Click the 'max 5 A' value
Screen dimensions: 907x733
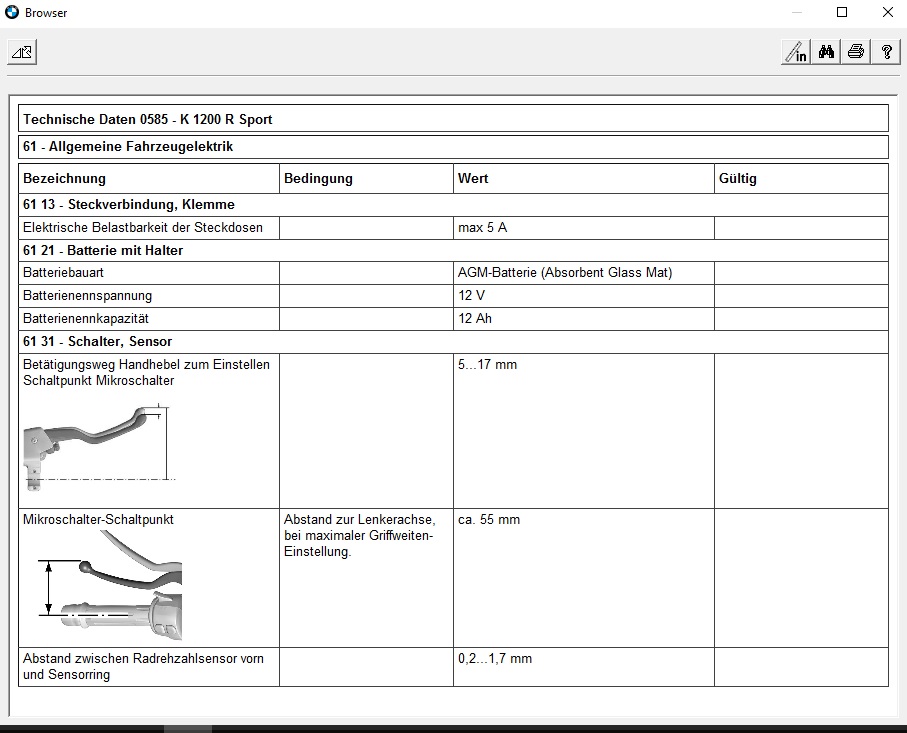(x=482, y=227)
